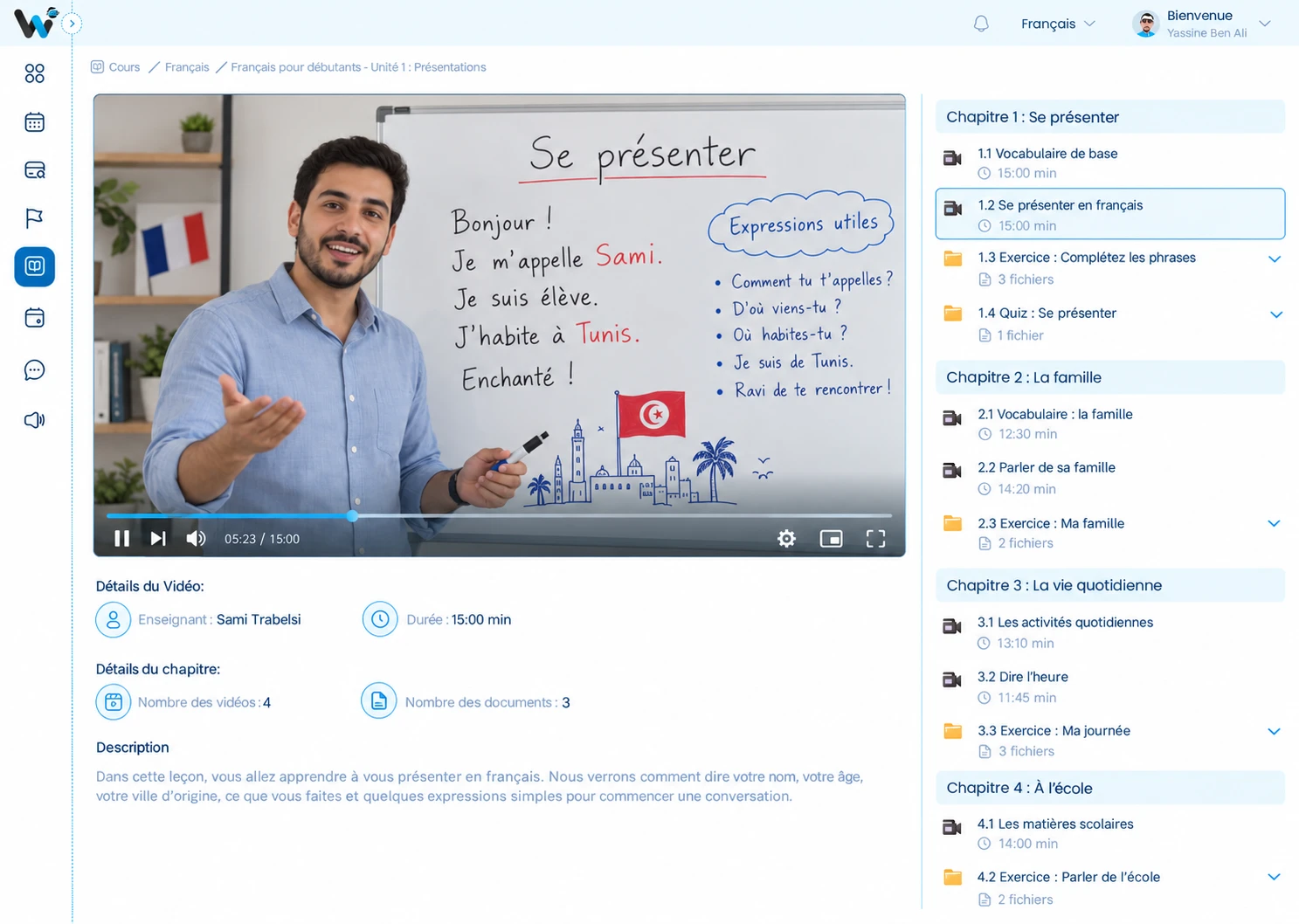Enter fullscreen video mode
The width and height of the screenshot is (1299, 924).
(x=876, y=539)
